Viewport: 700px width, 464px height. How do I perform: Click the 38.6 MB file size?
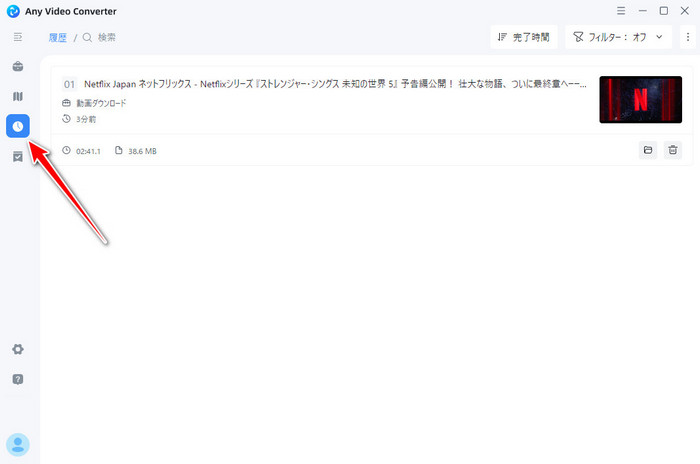pyautogui.click(x=142, y=151)
